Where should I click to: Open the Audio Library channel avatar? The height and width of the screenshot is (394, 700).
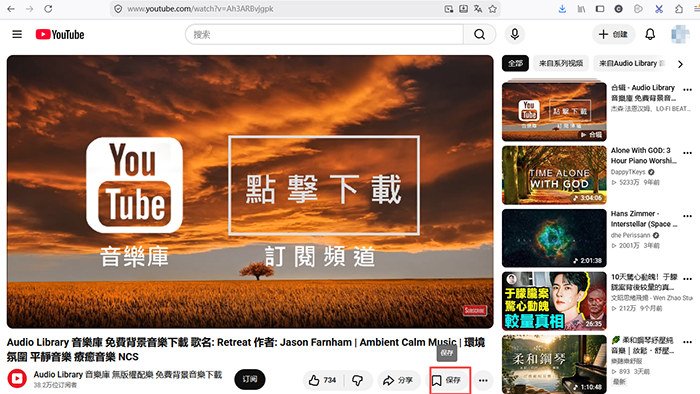pyautogui.click(x=17, y=379)
